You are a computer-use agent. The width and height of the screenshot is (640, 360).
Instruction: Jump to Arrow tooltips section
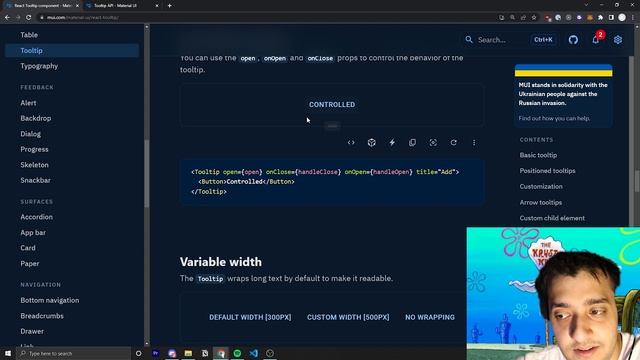[x=540, y=202]
